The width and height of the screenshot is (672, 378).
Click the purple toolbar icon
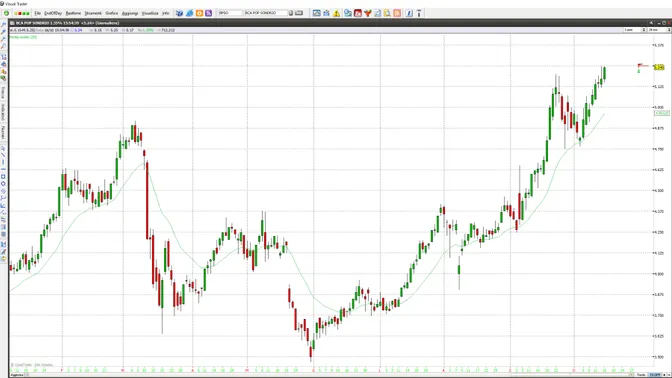[x=209, y=13]
